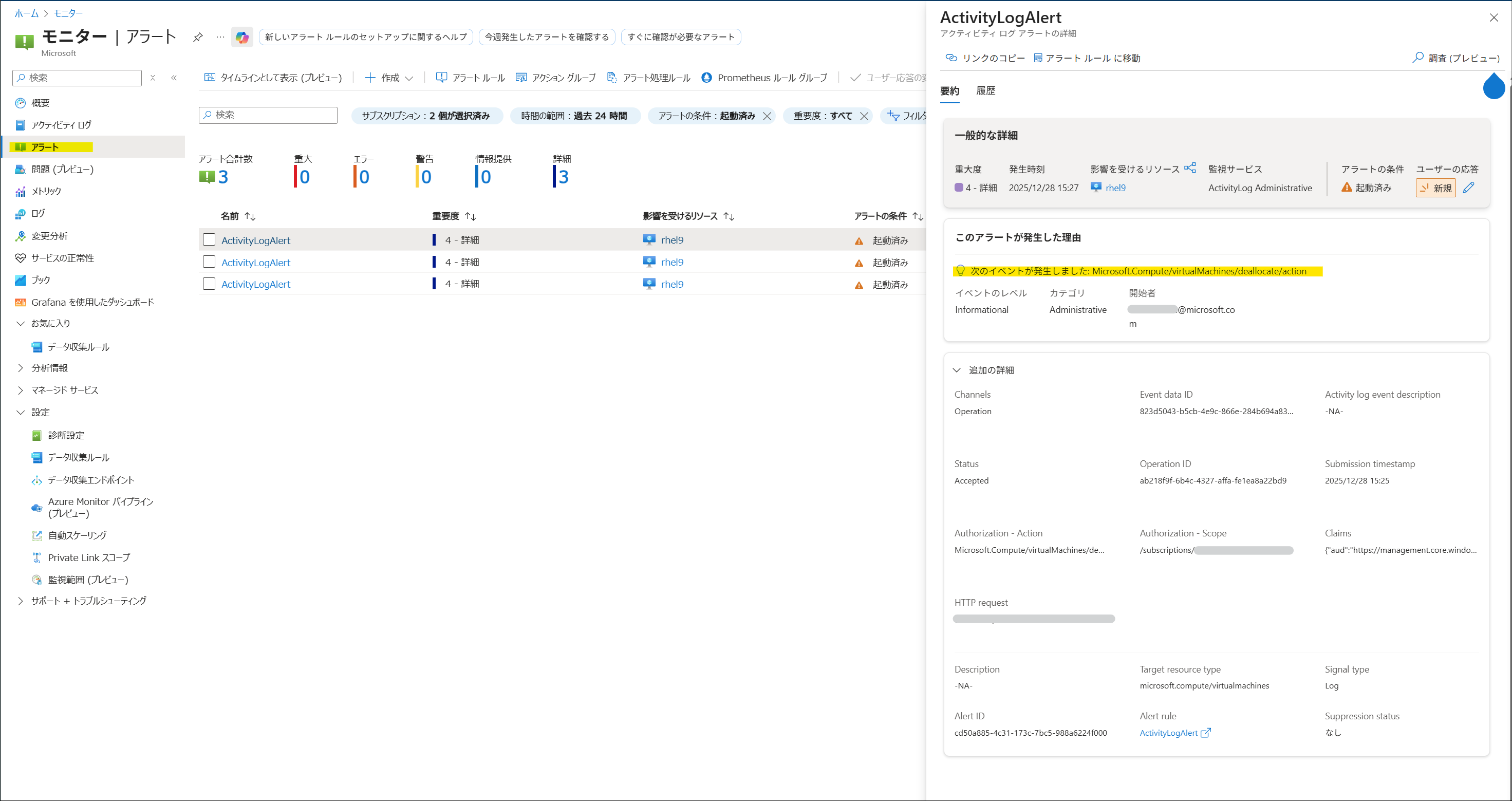This screenshot has height=801, width=1512.
Task: Click すぐに確認が必要なアラート suggestion
Action: coord(681,37)
